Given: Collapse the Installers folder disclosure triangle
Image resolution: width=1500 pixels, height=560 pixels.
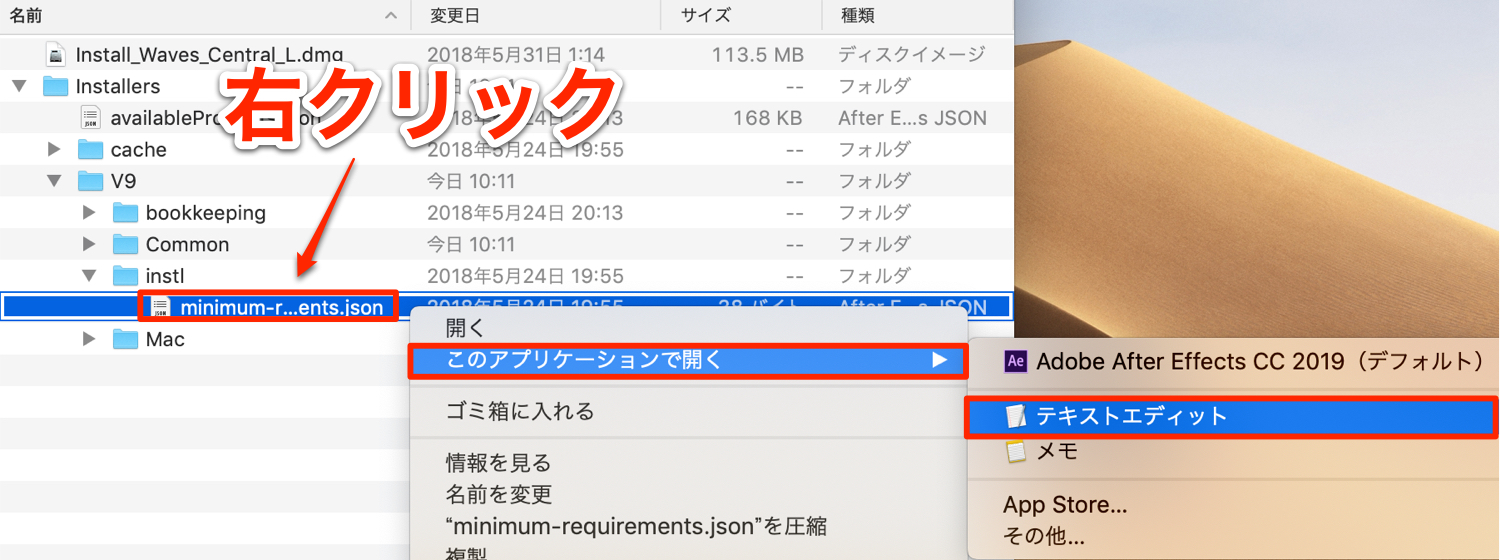Looking at the screenshot, I should click(x=19, y=86).
